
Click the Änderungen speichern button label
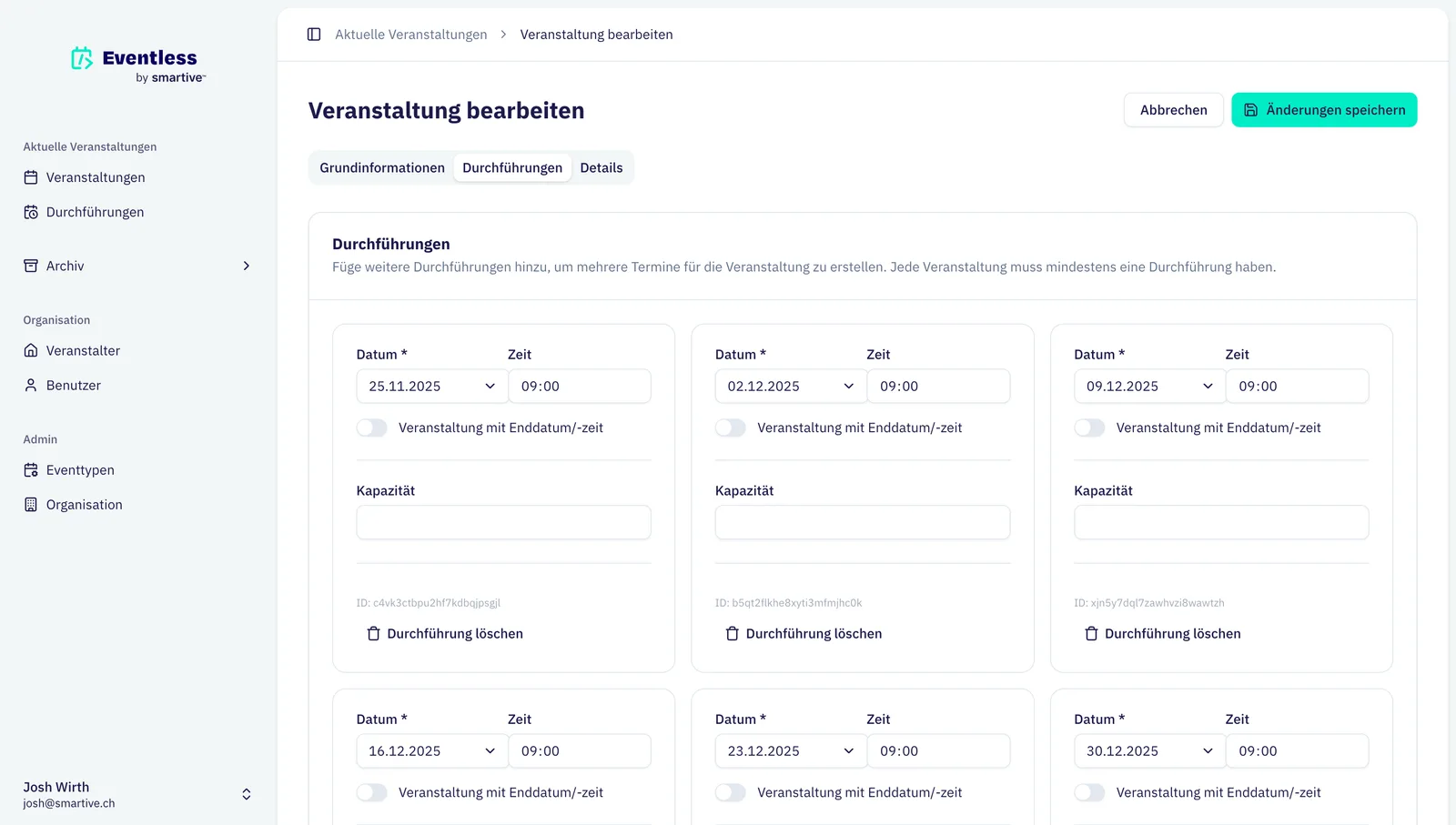1336,110
